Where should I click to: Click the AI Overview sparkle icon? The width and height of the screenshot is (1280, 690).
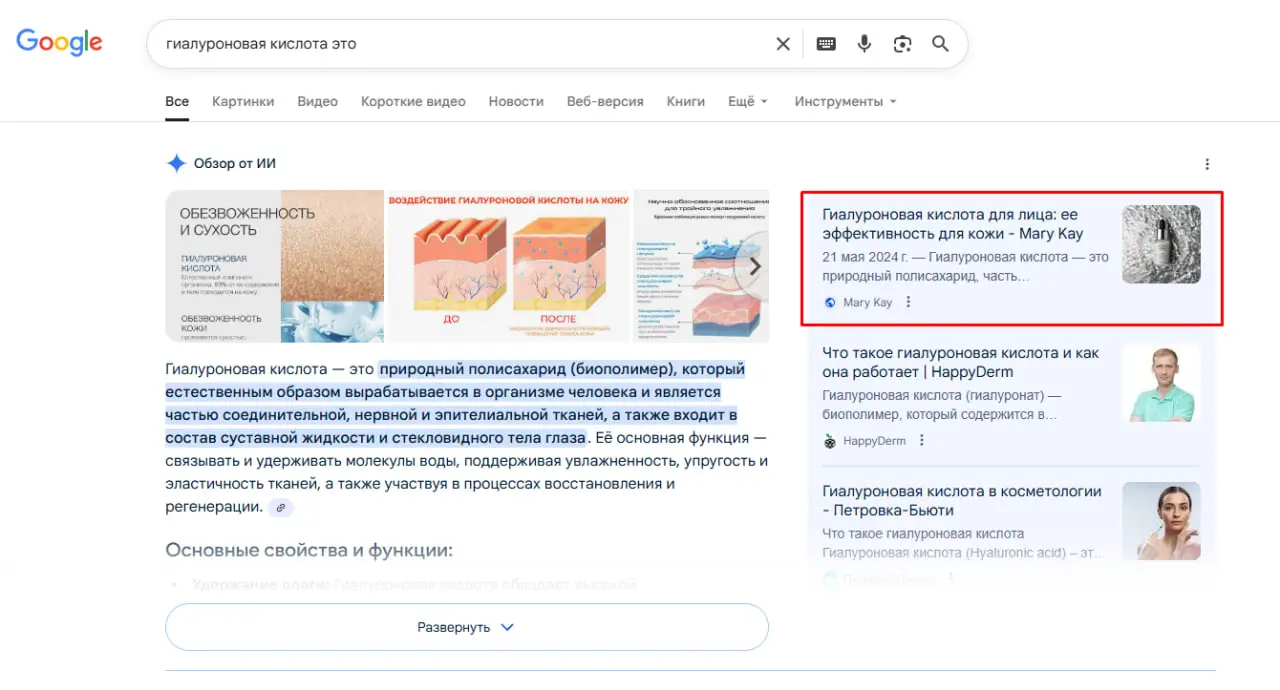175,163
